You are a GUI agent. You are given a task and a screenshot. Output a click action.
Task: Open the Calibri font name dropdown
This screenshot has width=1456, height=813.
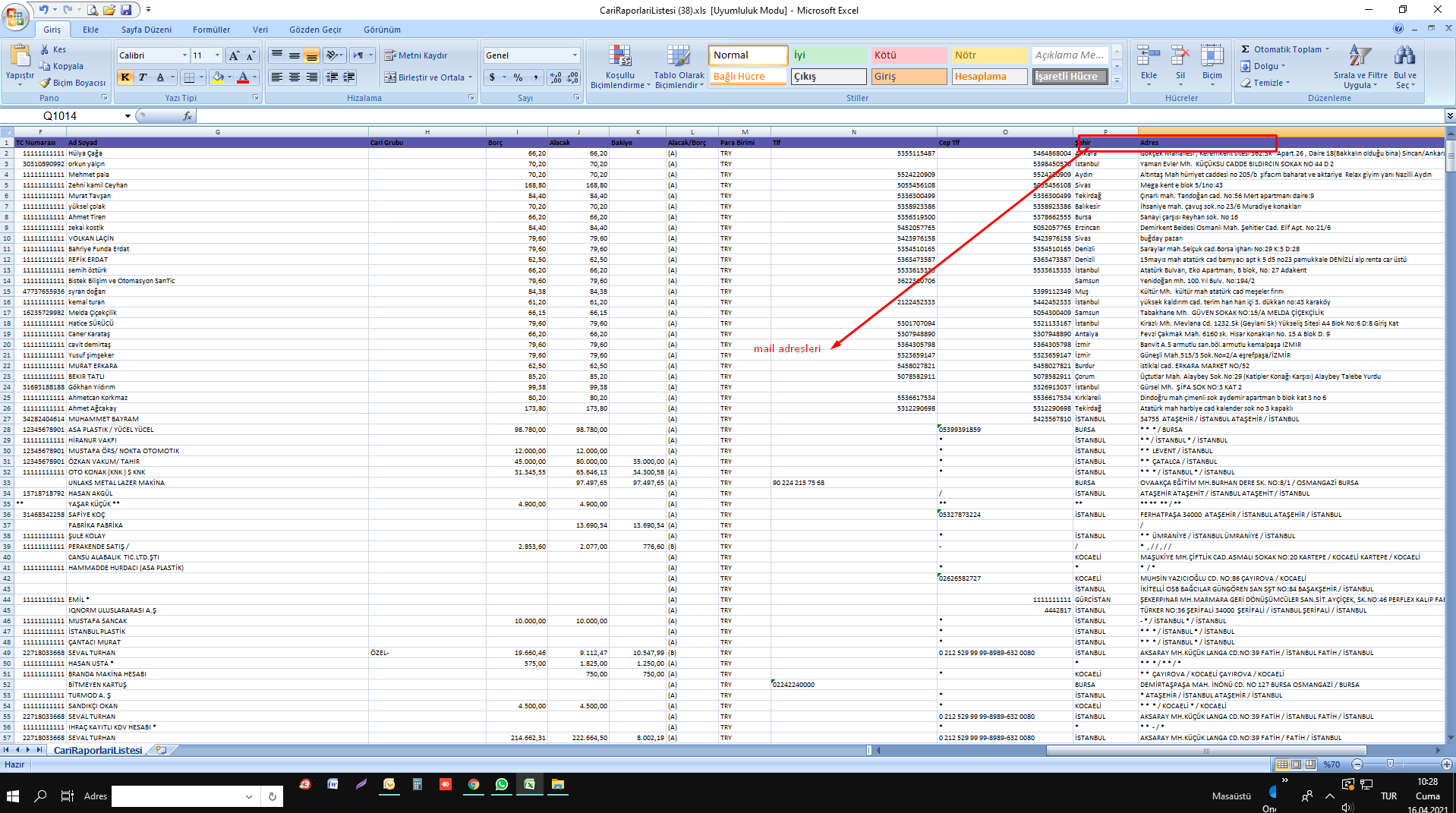pyautogui.click(x=184, y=55)
